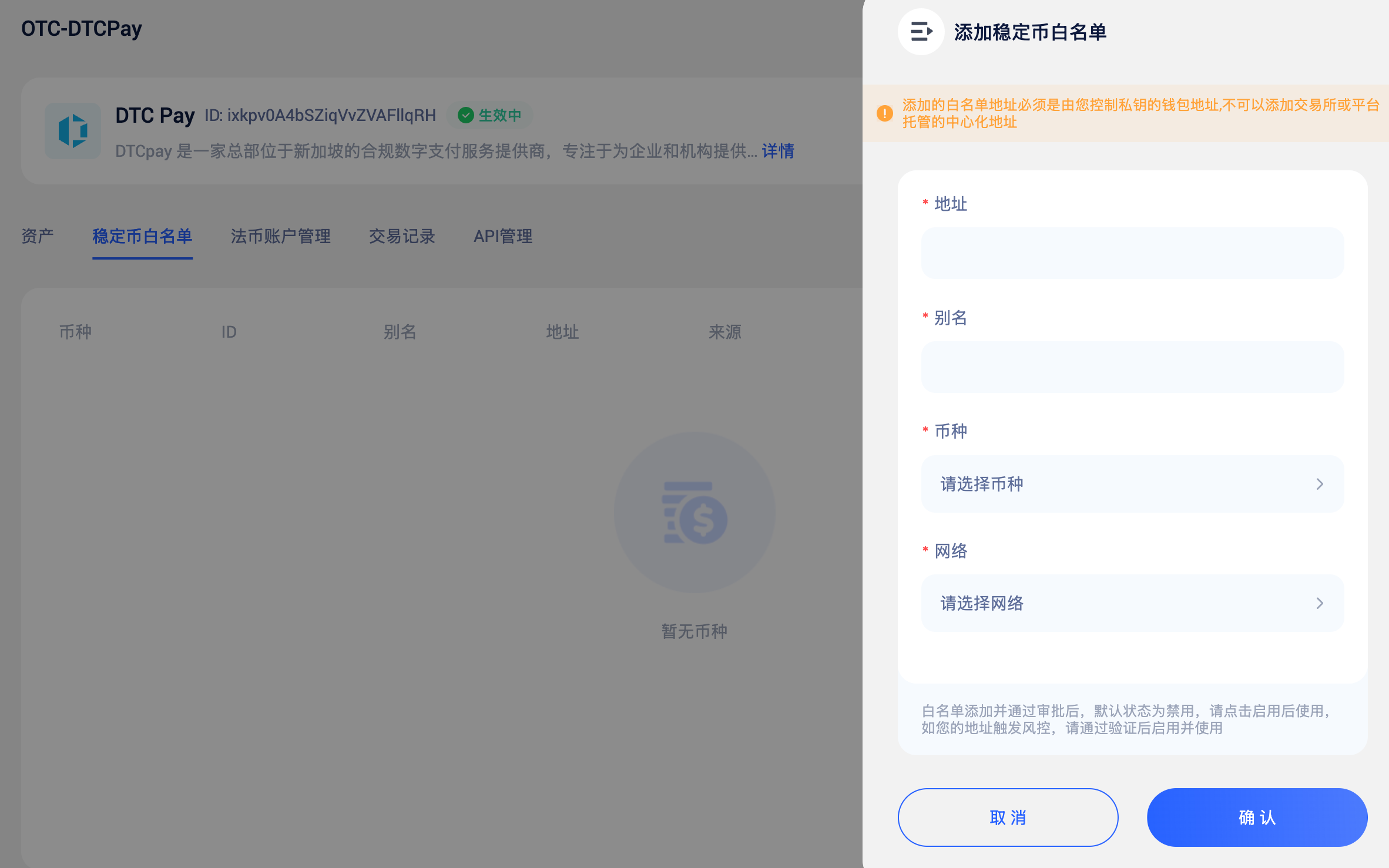Open the 法币账户管理 tab

(280, 236)
